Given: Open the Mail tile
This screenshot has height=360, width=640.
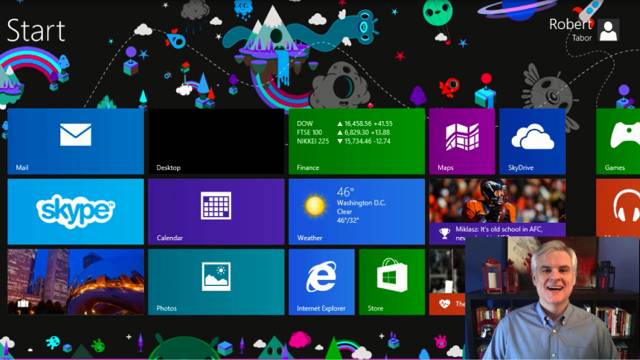Looking at the screenshot, I should click(76, 141).
